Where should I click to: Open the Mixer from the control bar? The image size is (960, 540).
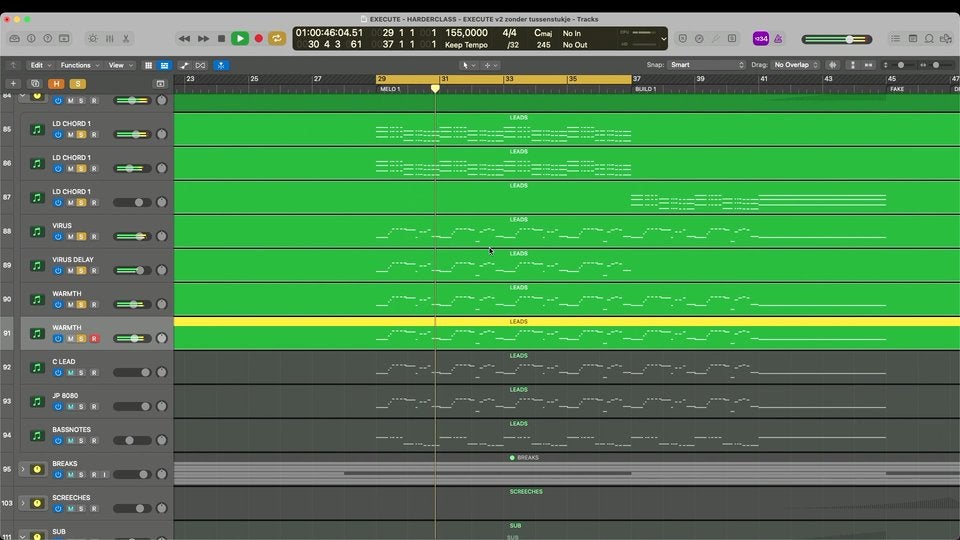pos(109,38)
